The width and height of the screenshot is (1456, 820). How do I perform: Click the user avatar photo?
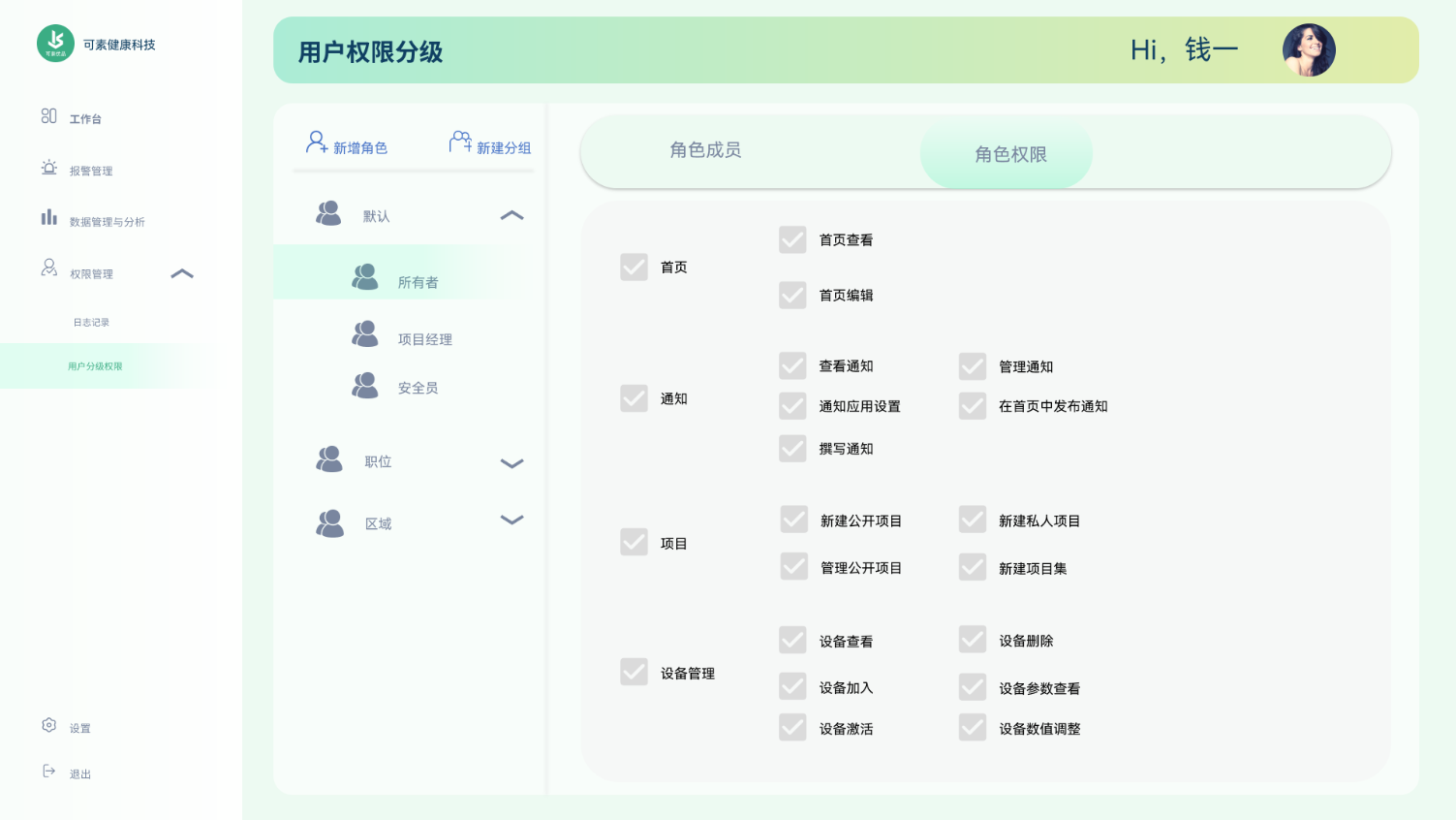click(x=1309, y=50)
